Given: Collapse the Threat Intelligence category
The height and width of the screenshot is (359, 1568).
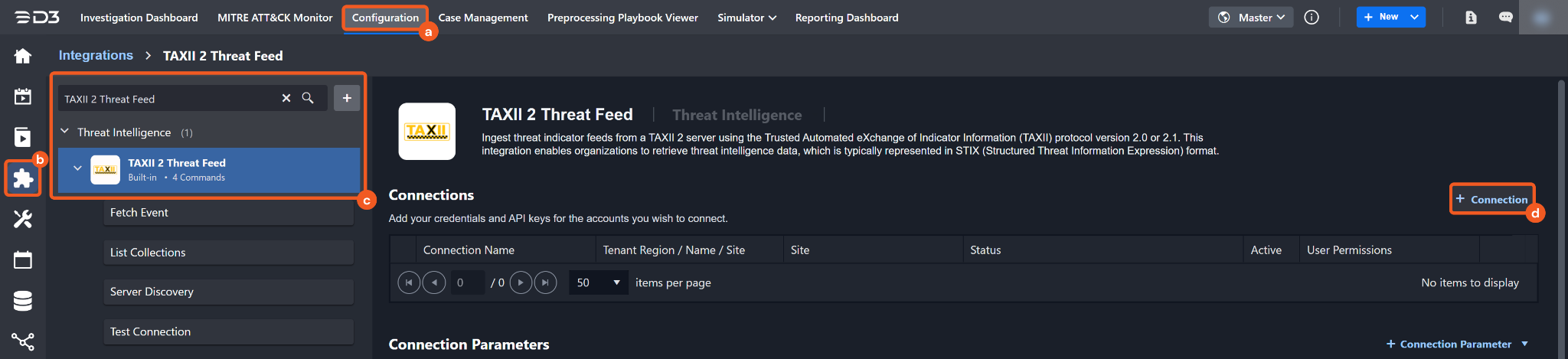Looking at the screenshot, I should pyautogui.click(x=65, y=132).
